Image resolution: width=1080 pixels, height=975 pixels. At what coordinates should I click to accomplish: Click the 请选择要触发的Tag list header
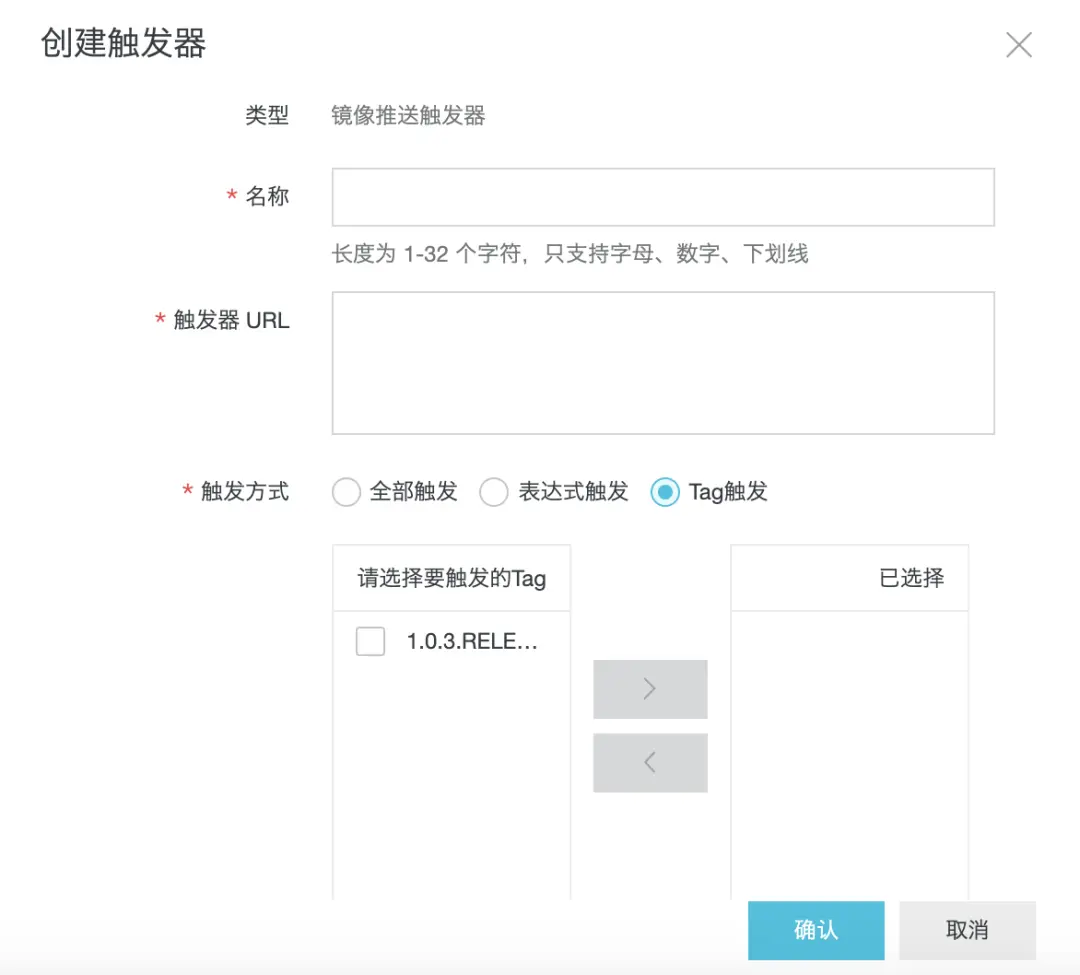click(451, 578)
